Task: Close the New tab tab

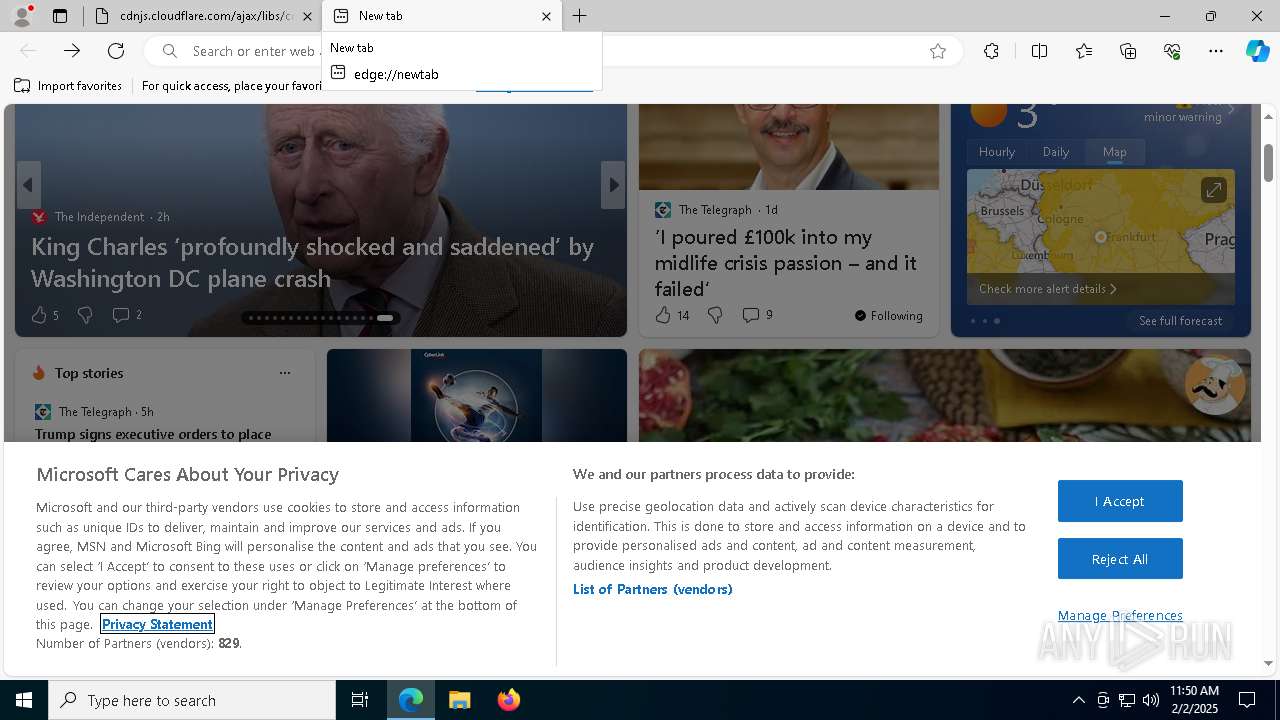Action: point(546,16)
